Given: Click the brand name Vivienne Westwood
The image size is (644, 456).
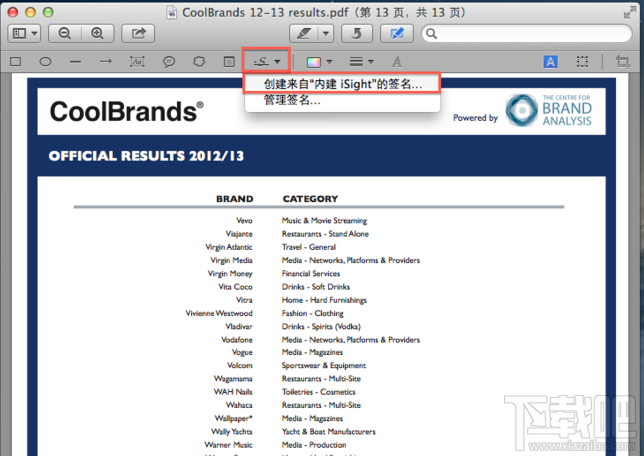Looking at the screenshot, I should point(219,313).
